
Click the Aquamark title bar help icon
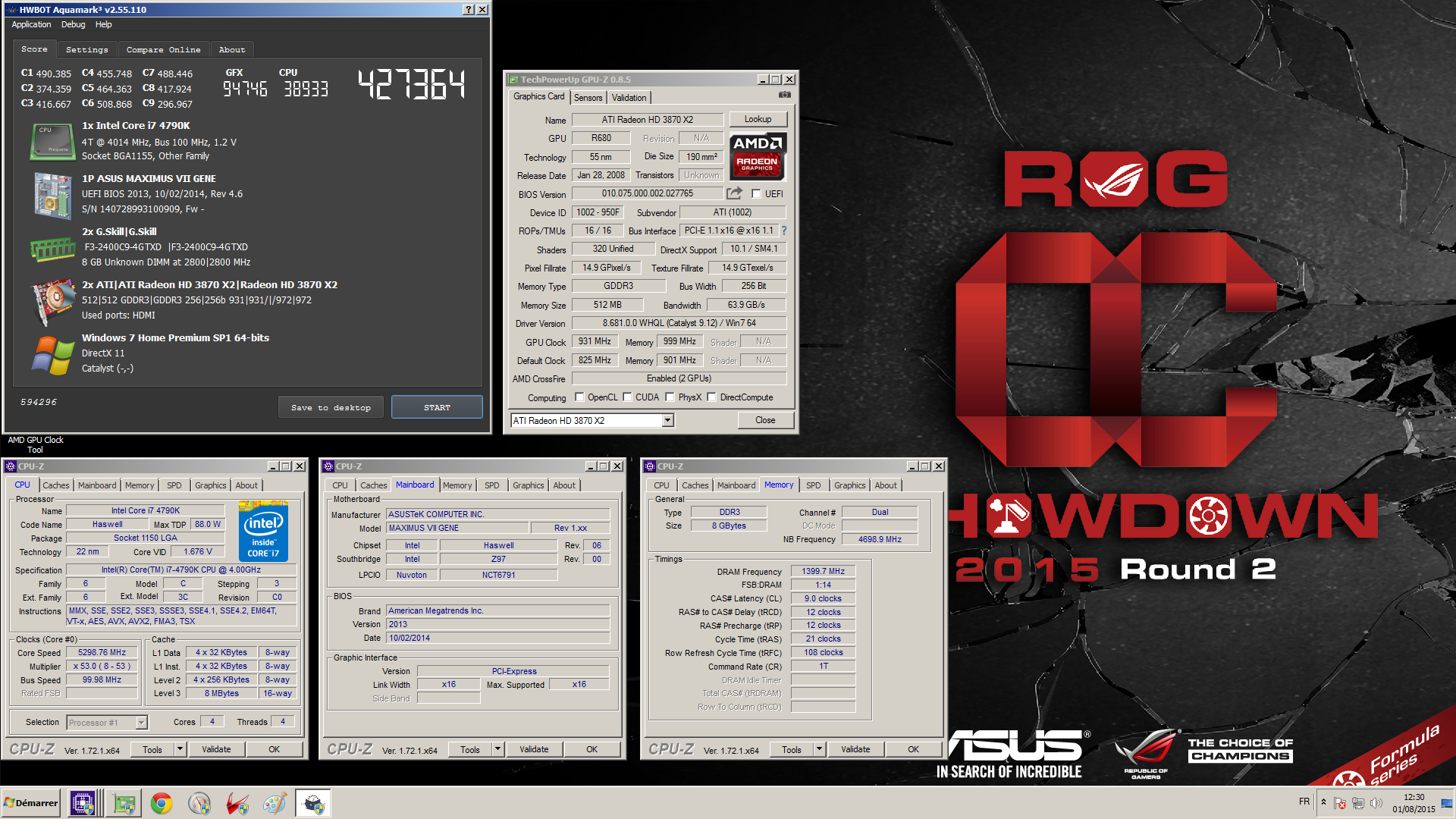(x=469, y=10)
